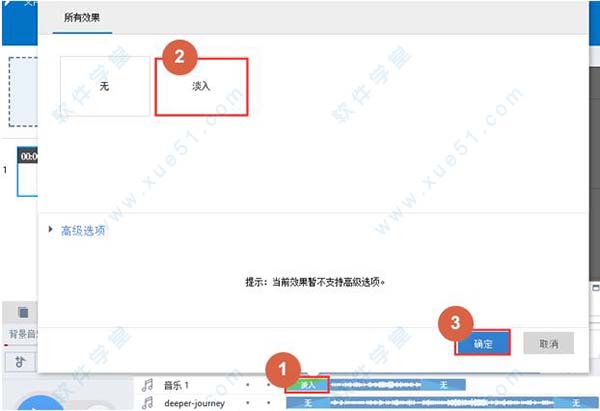
Task: Open the 背景音乐 panel tab
Action: (24, 332)
